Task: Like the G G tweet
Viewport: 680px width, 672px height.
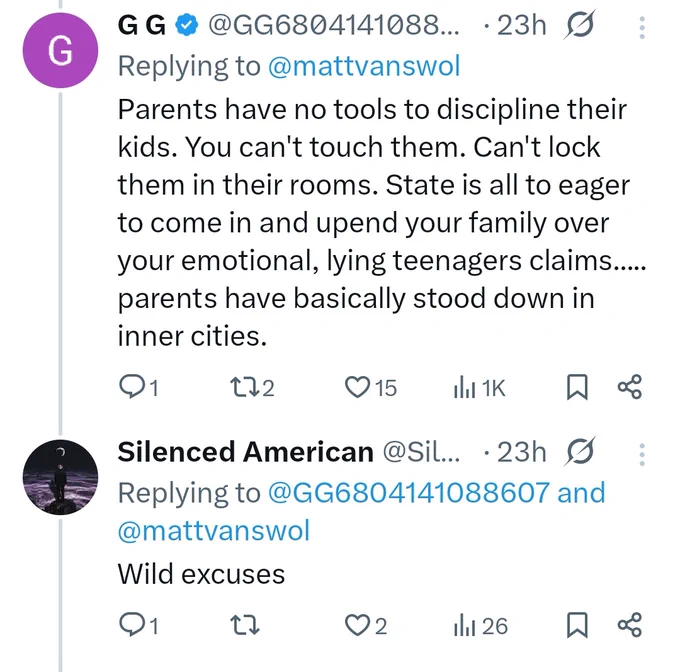Action: pyautogui.click(x=371, y=387)
